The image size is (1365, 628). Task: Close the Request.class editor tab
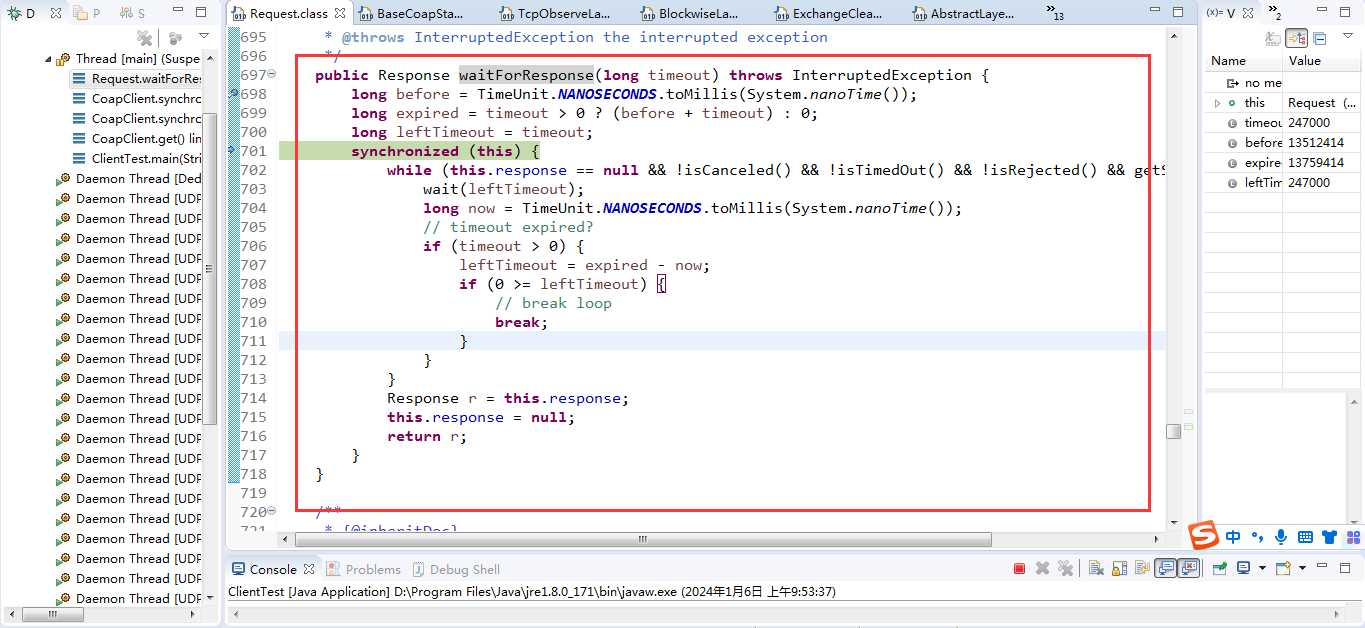340,14
